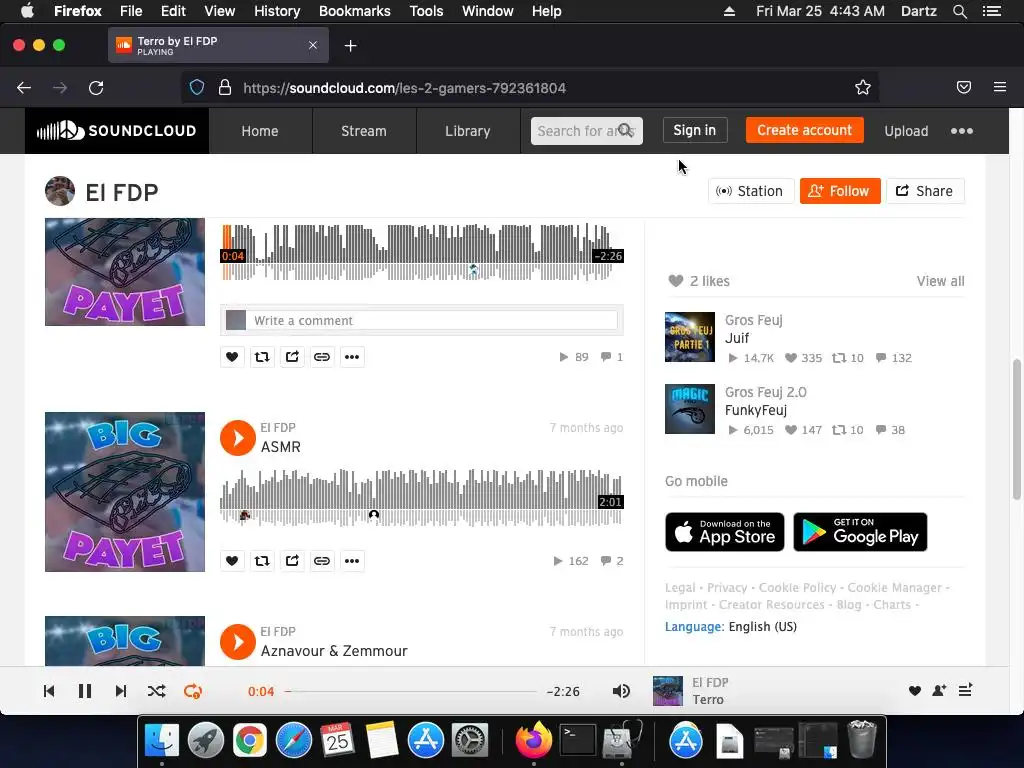Viewport: 1024px width, 768px height.
Task: Change site Language setting
Action: coord(731,626)
